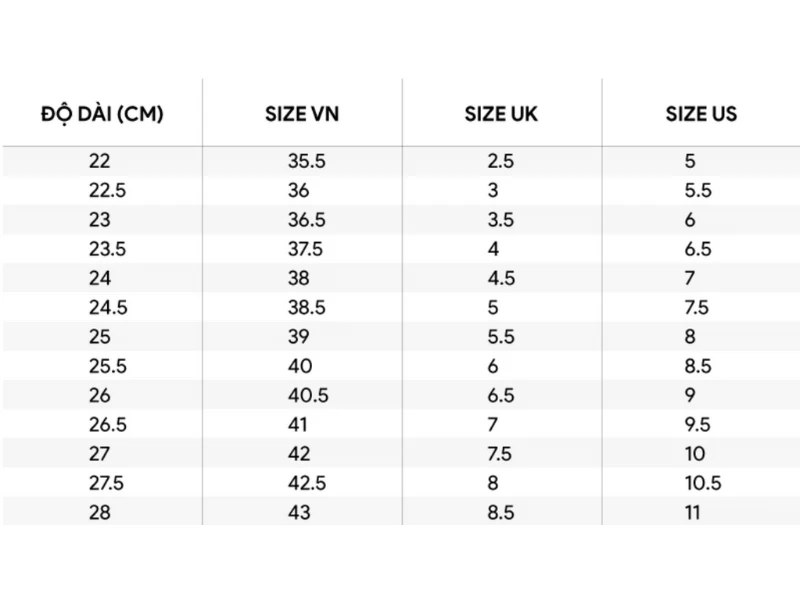Select the 26.5 length cell
This screenshot has height=600, width=800.
pyautogui.click(x=107, y=425)
